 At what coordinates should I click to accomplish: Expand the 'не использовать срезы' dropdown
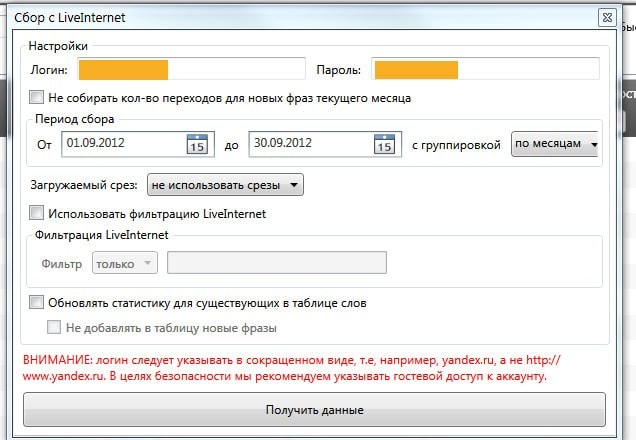pos(224,185)
